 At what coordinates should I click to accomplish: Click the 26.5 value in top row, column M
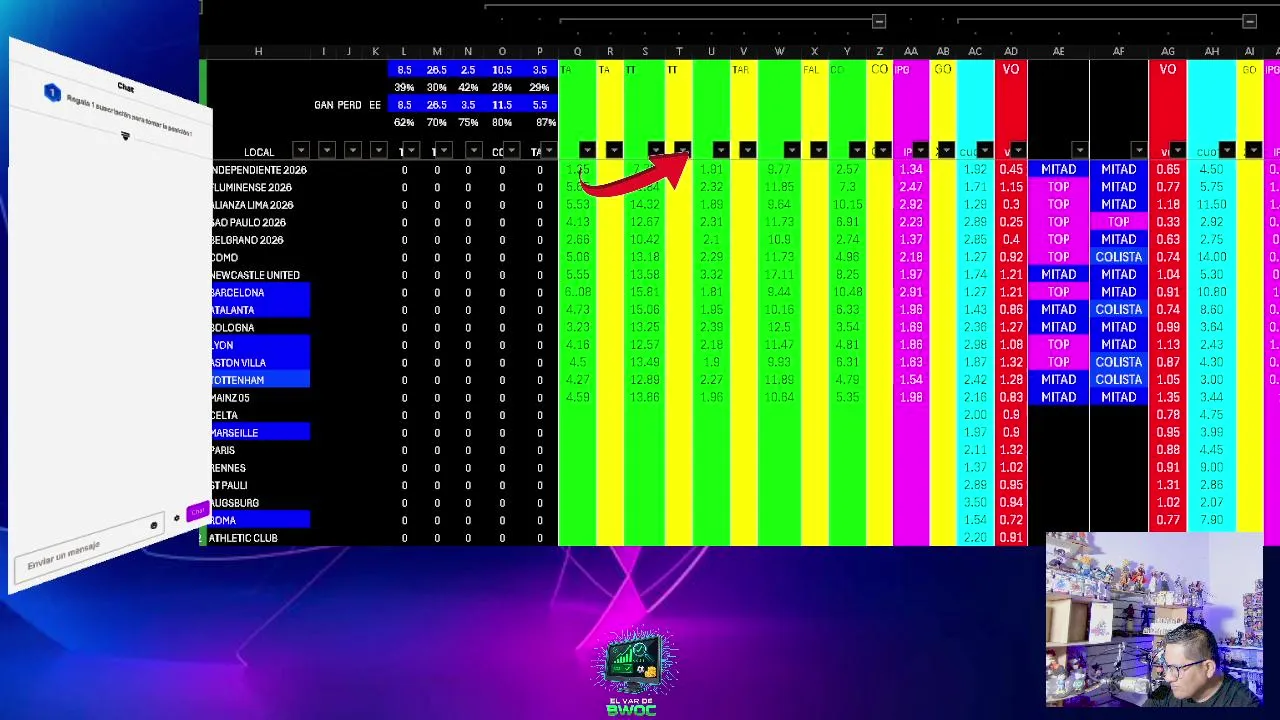point(437,70)
